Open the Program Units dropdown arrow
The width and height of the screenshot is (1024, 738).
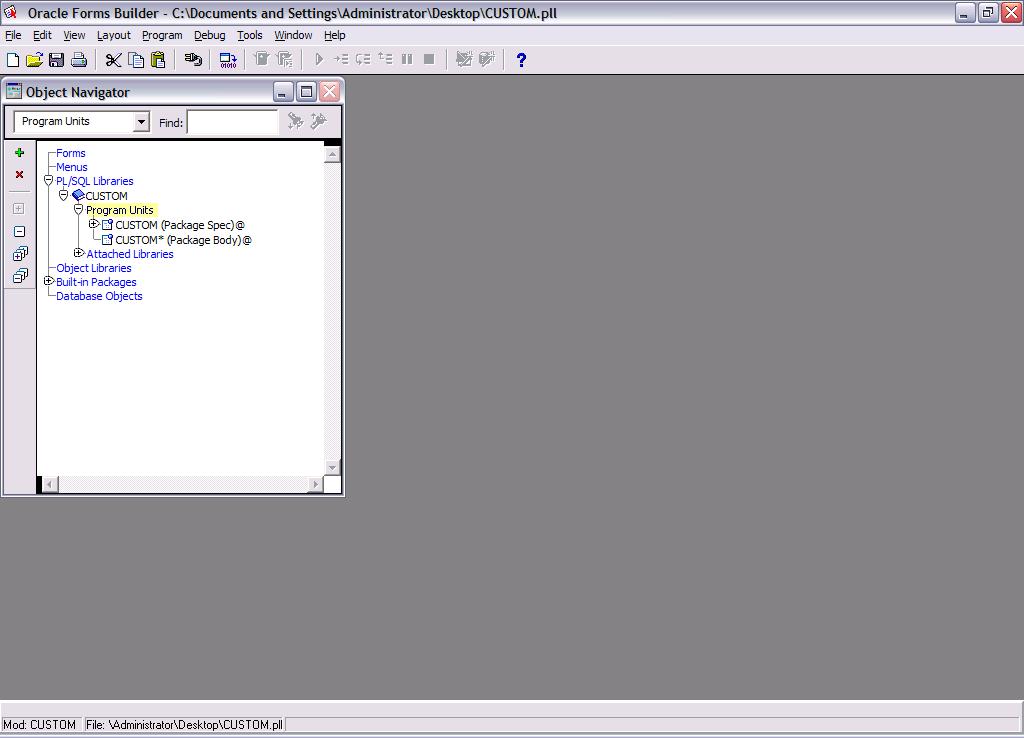tap(141, 121)
